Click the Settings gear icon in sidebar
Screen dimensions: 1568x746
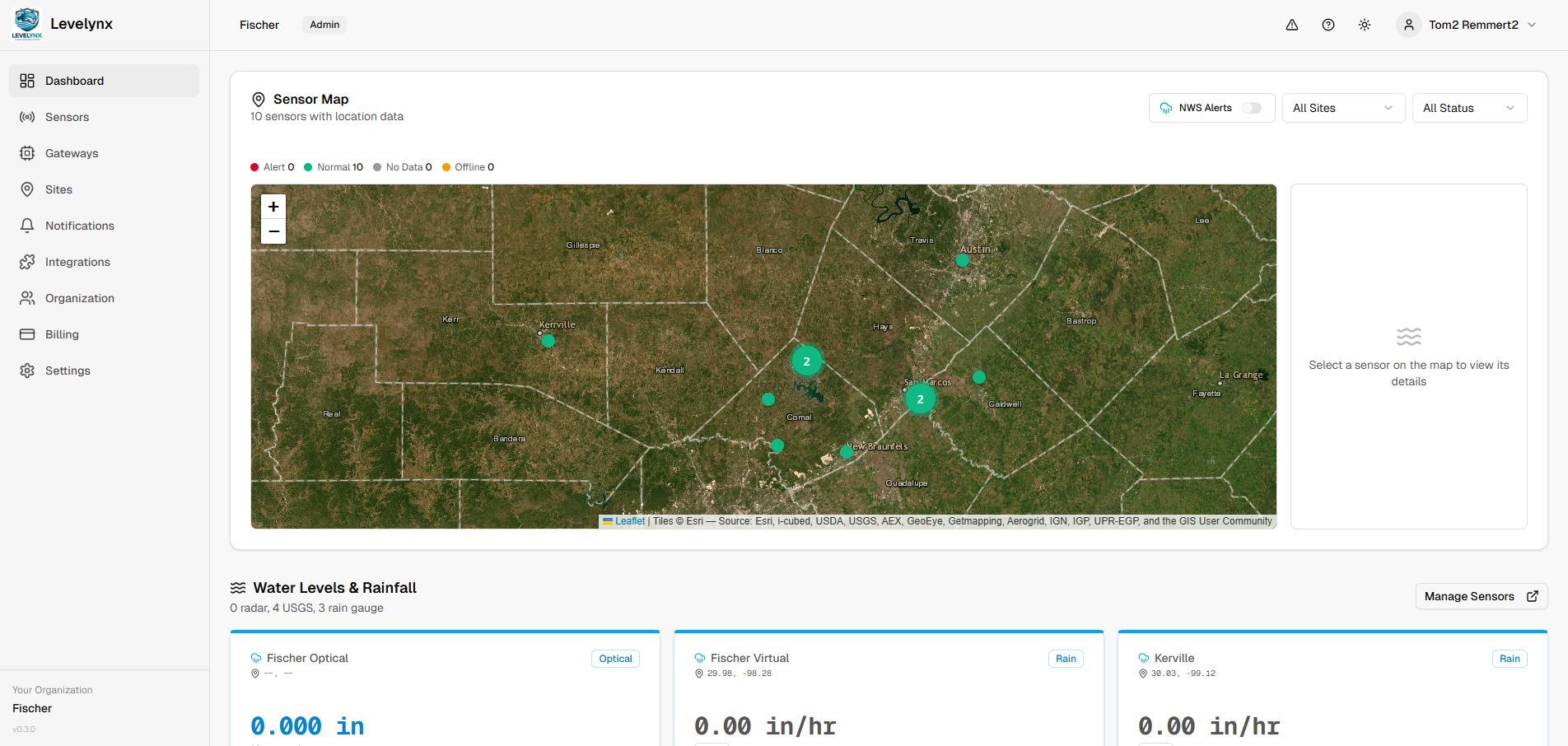[27, 371]
